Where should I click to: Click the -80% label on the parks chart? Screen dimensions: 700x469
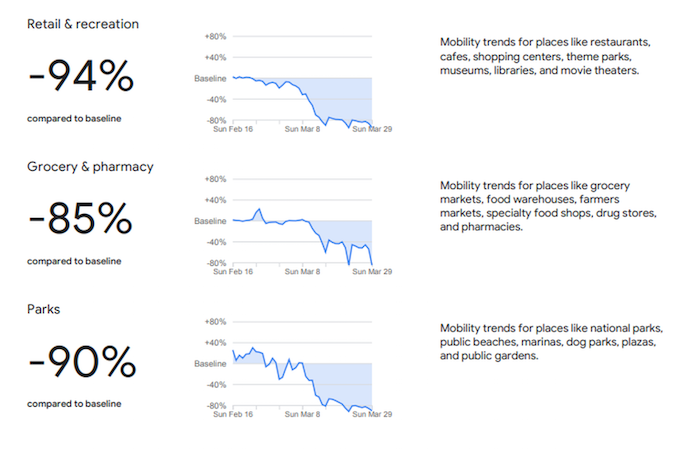click(215, 405)
